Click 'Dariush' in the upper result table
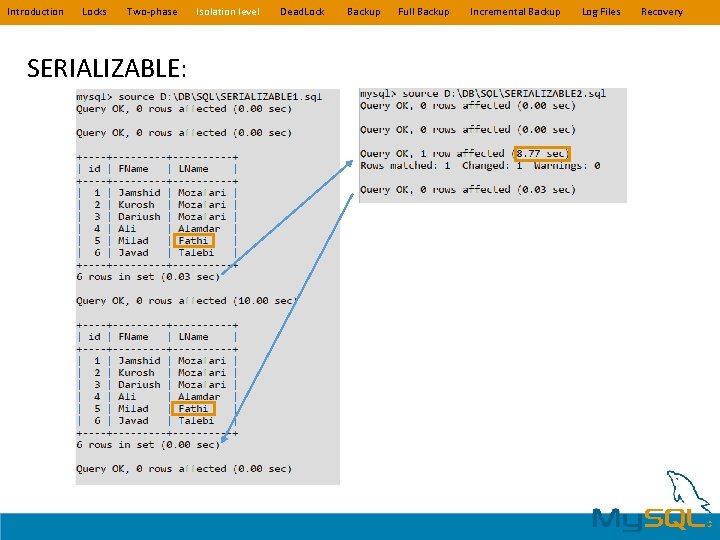 pos(139,217)
